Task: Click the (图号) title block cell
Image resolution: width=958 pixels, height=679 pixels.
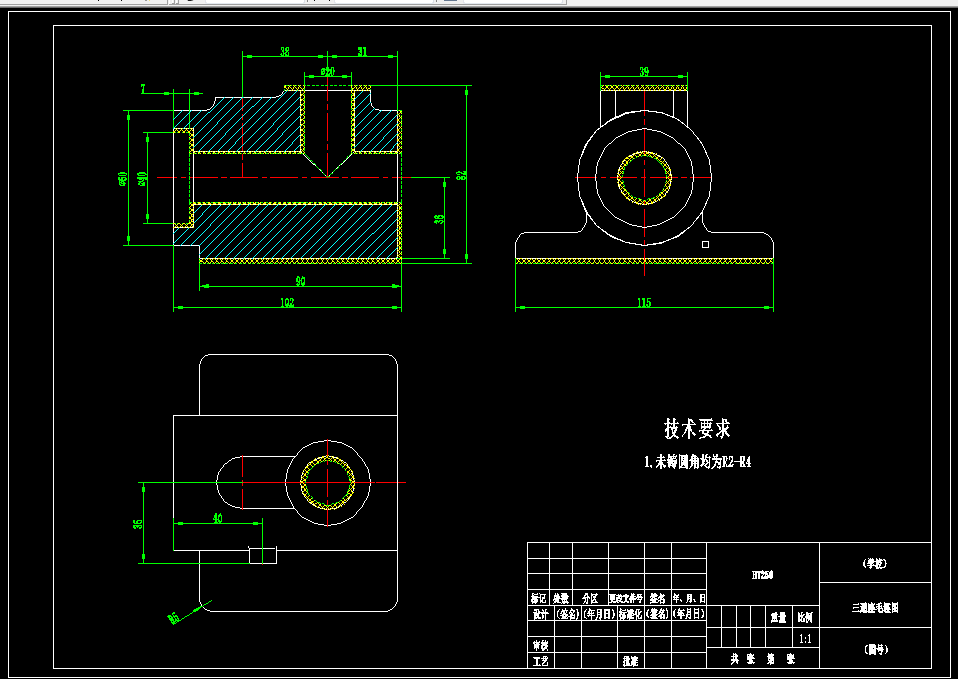Action: tap(875, 650)
